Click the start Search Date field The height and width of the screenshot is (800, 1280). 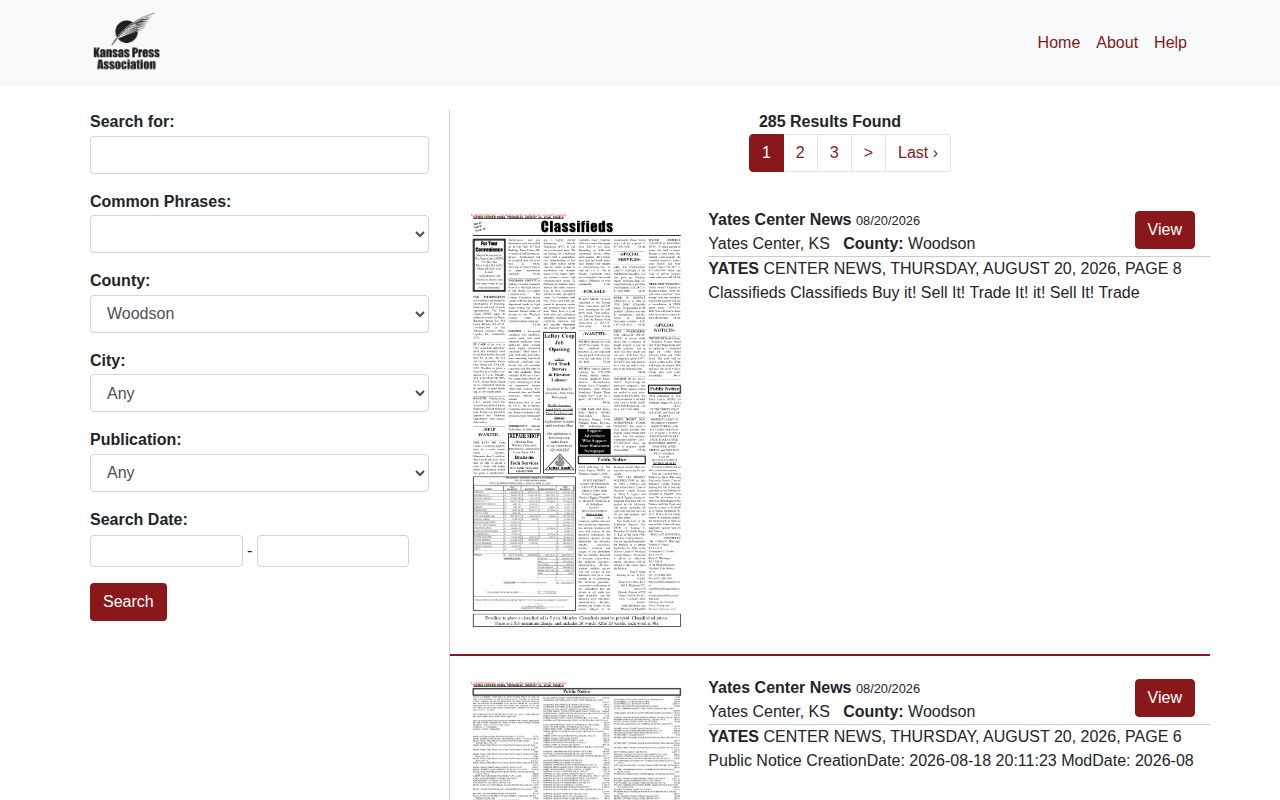(166, 551)
